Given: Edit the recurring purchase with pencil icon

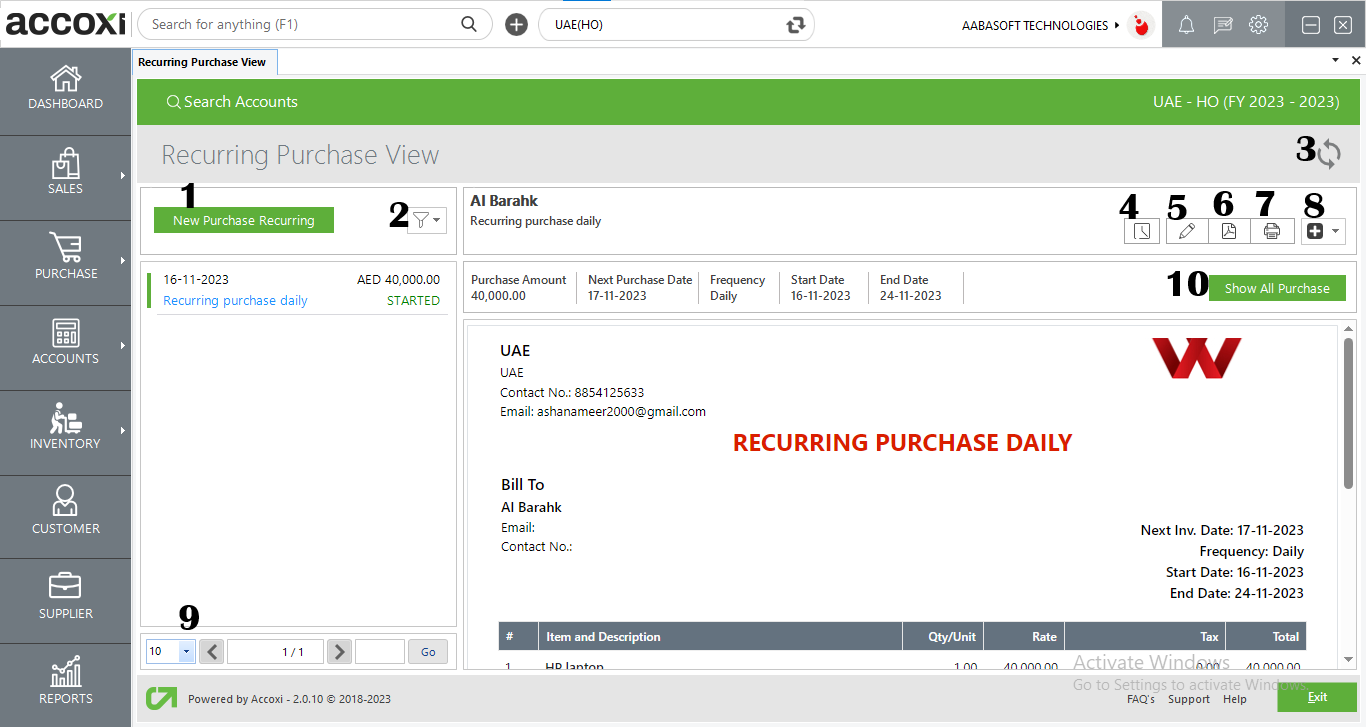Looking at the screenshot, I should point(1186,231).
